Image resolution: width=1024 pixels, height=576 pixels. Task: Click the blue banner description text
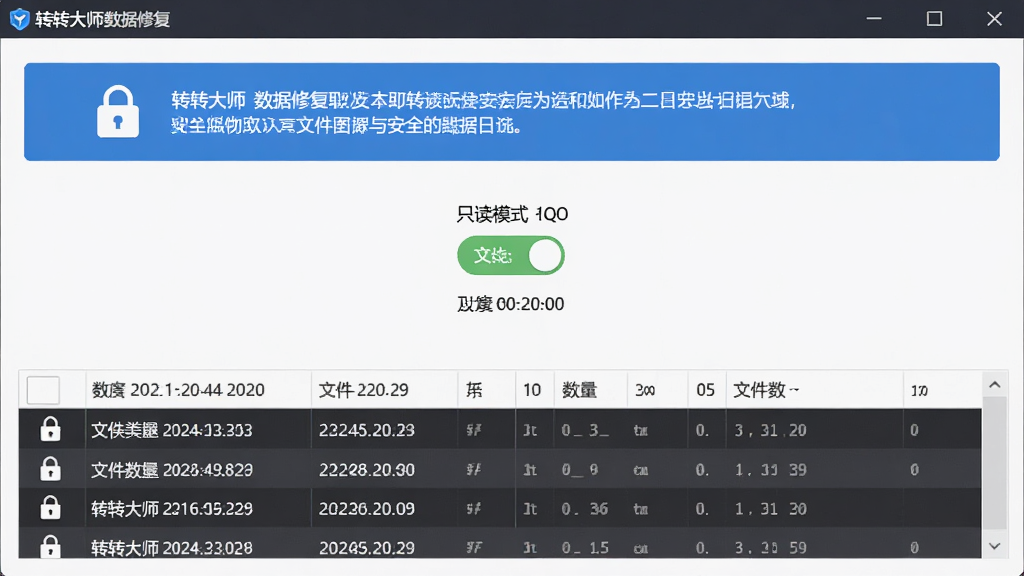[x=483, y=112]
